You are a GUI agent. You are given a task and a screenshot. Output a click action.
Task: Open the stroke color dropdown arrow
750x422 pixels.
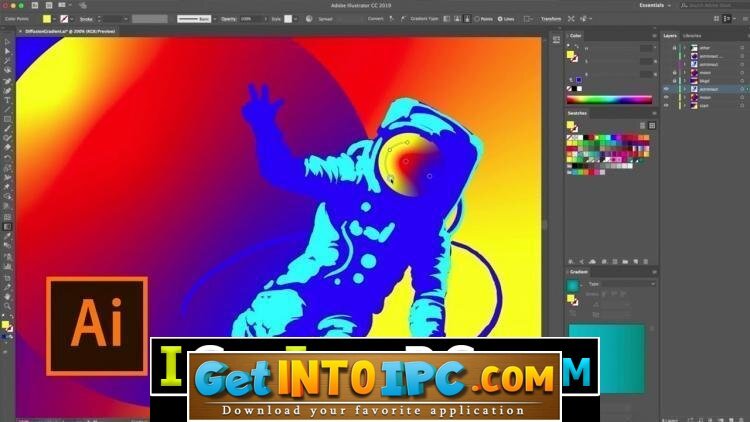pyautogui.click(x=72, y=19)
